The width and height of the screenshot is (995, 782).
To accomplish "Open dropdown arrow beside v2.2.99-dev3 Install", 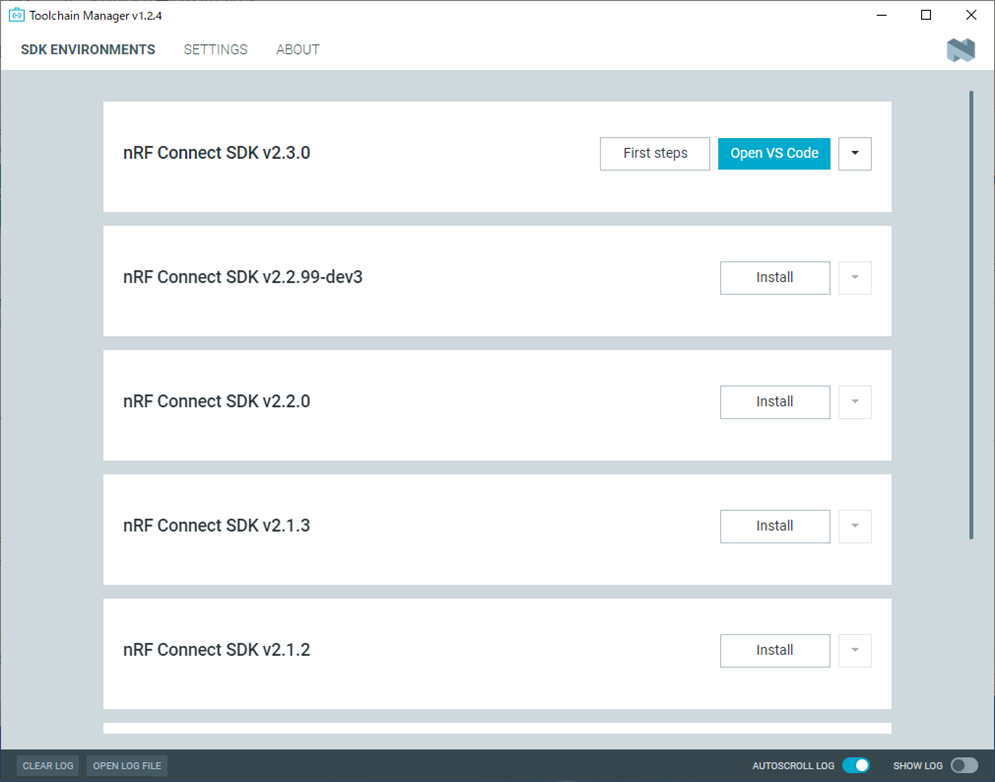I will point(855,278).
